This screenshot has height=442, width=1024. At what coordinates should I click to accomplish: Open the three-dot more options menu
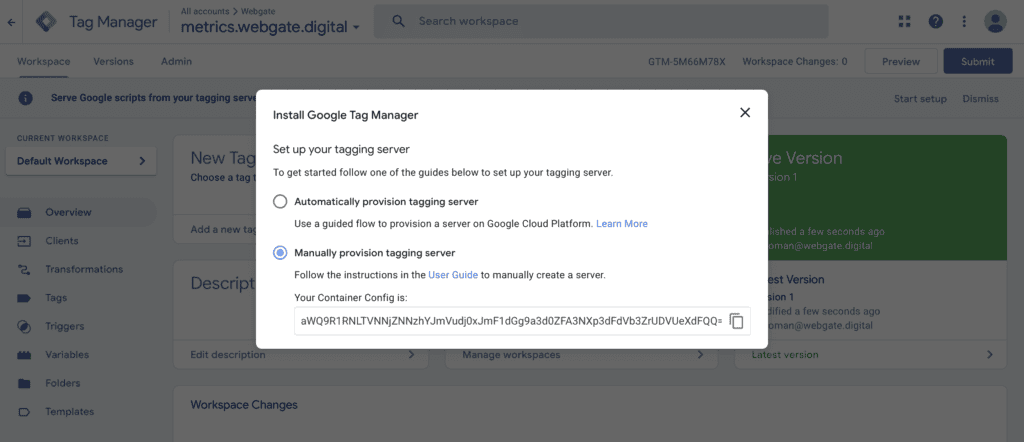point(964,21)
